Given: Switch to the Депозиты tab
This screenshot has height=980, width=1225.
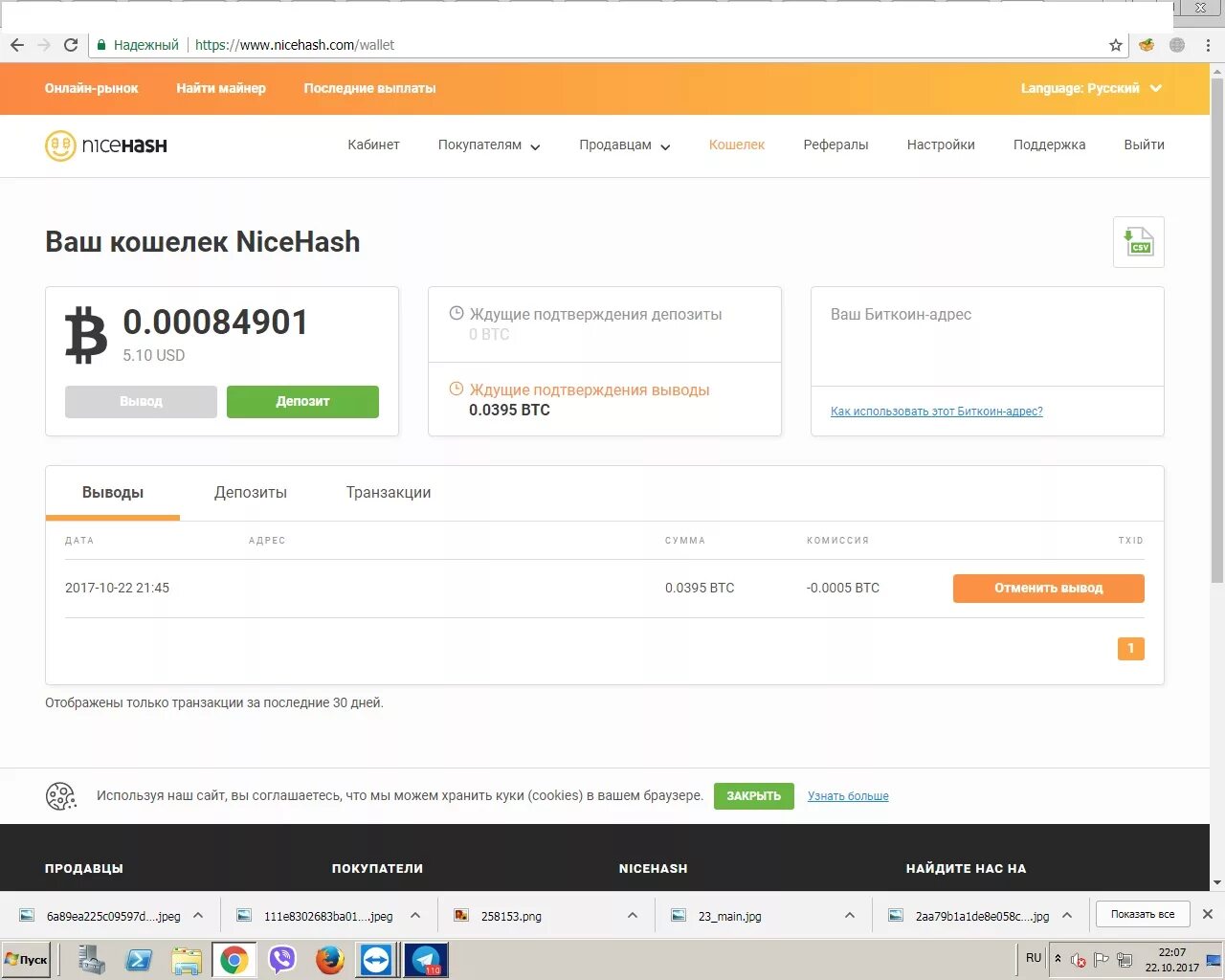Looking at the screenshot, I should (251, 493).
